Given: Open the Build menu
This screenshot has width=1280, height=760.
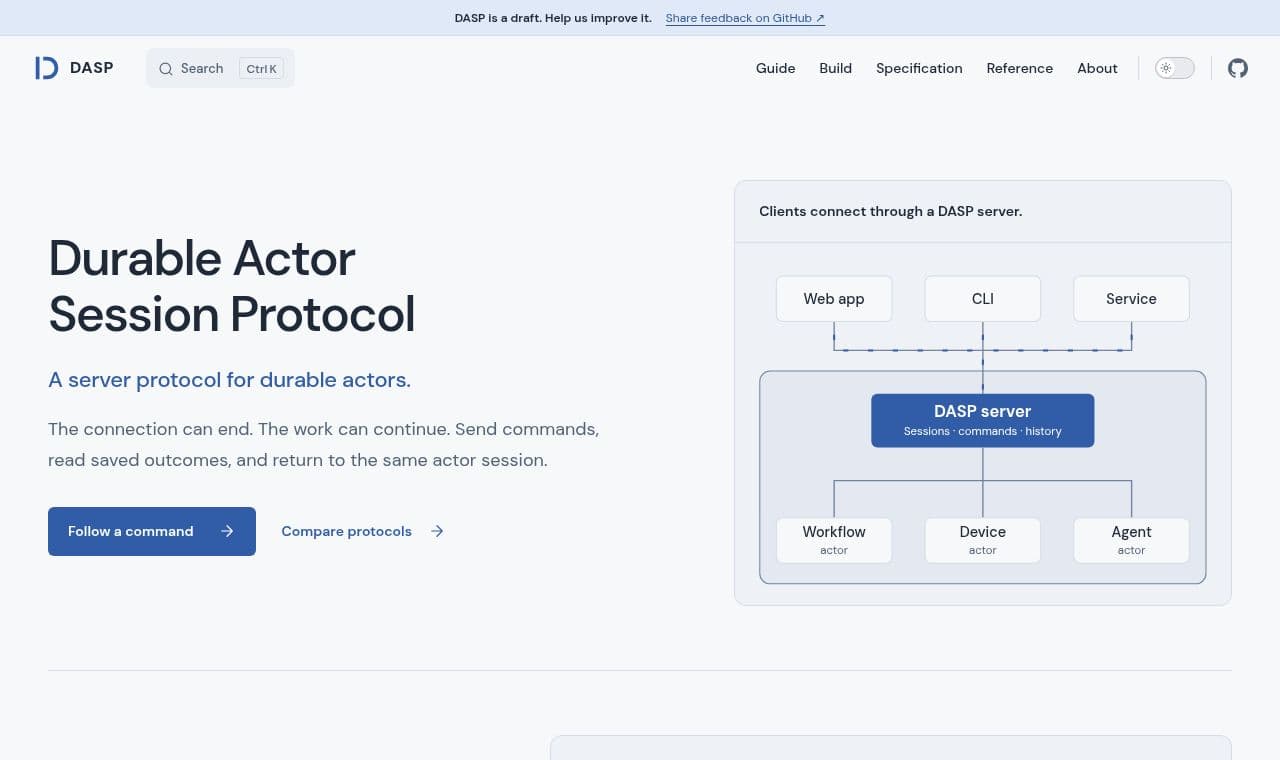Looking at the screenshot, I should 836,68.
